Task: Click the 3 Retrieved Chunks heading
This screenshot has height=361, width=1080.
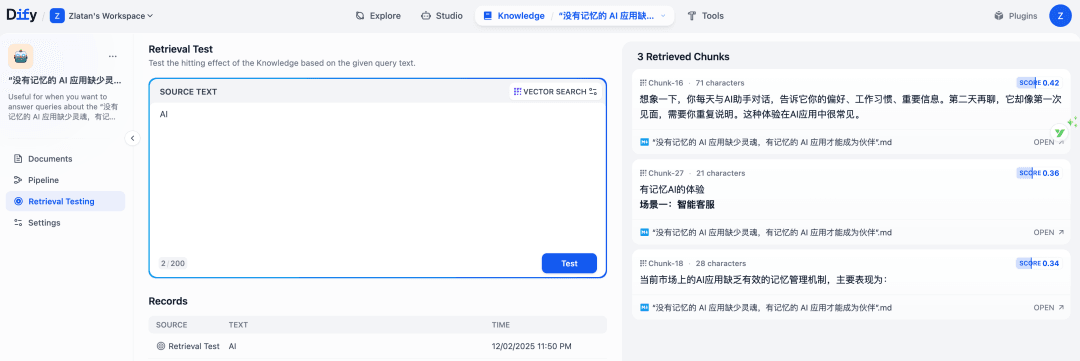Action: tap(683, 56)
